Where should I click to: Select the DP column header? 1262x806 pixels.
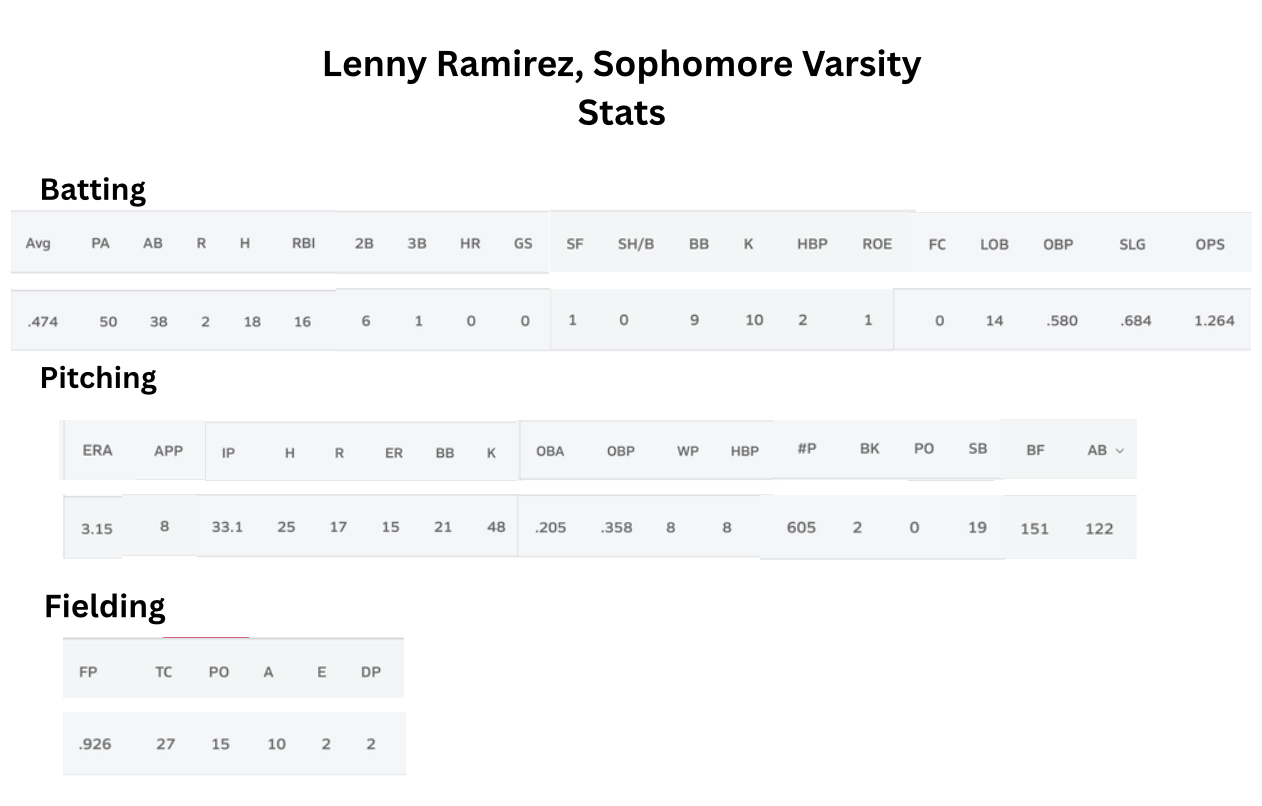[370, 672]
